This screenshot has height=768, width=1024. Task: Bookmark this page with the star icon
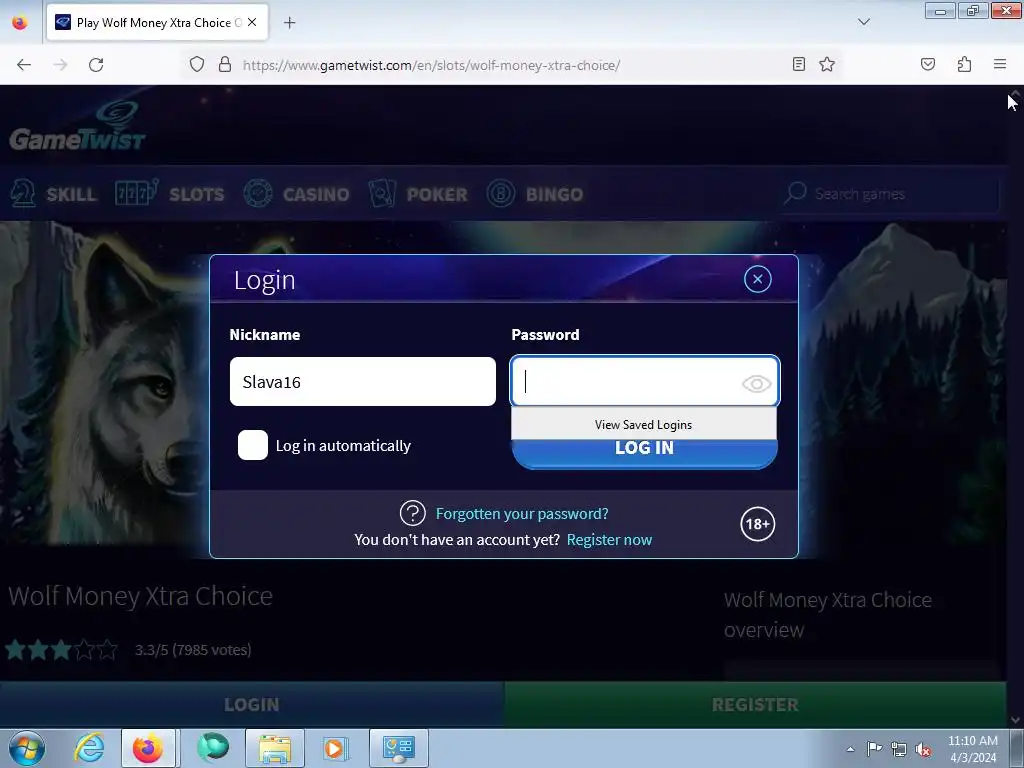pyautogui.click(x=827, y=64)
